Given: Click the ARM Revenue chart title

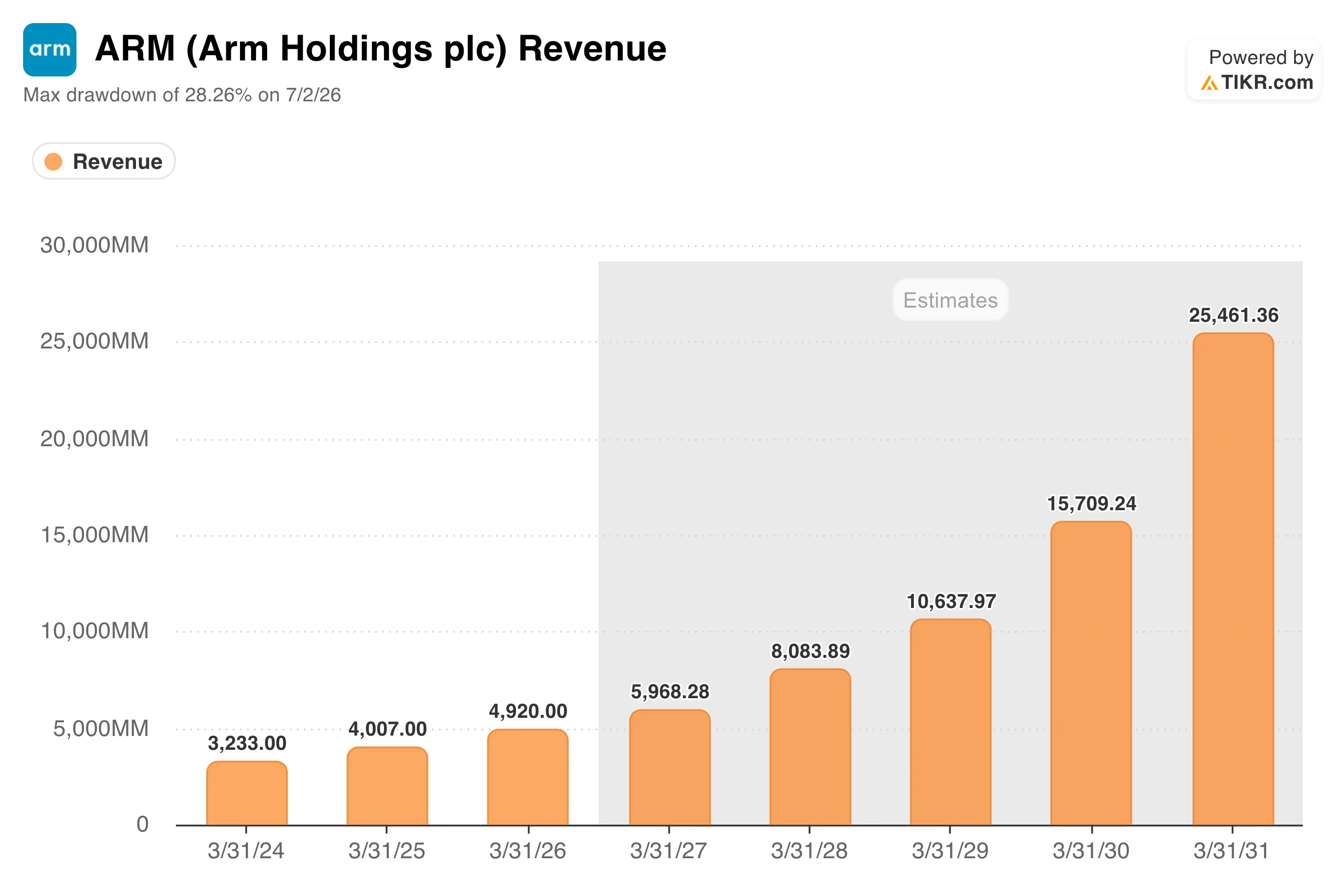Looking at the screenshot, I should click(380, 48).
